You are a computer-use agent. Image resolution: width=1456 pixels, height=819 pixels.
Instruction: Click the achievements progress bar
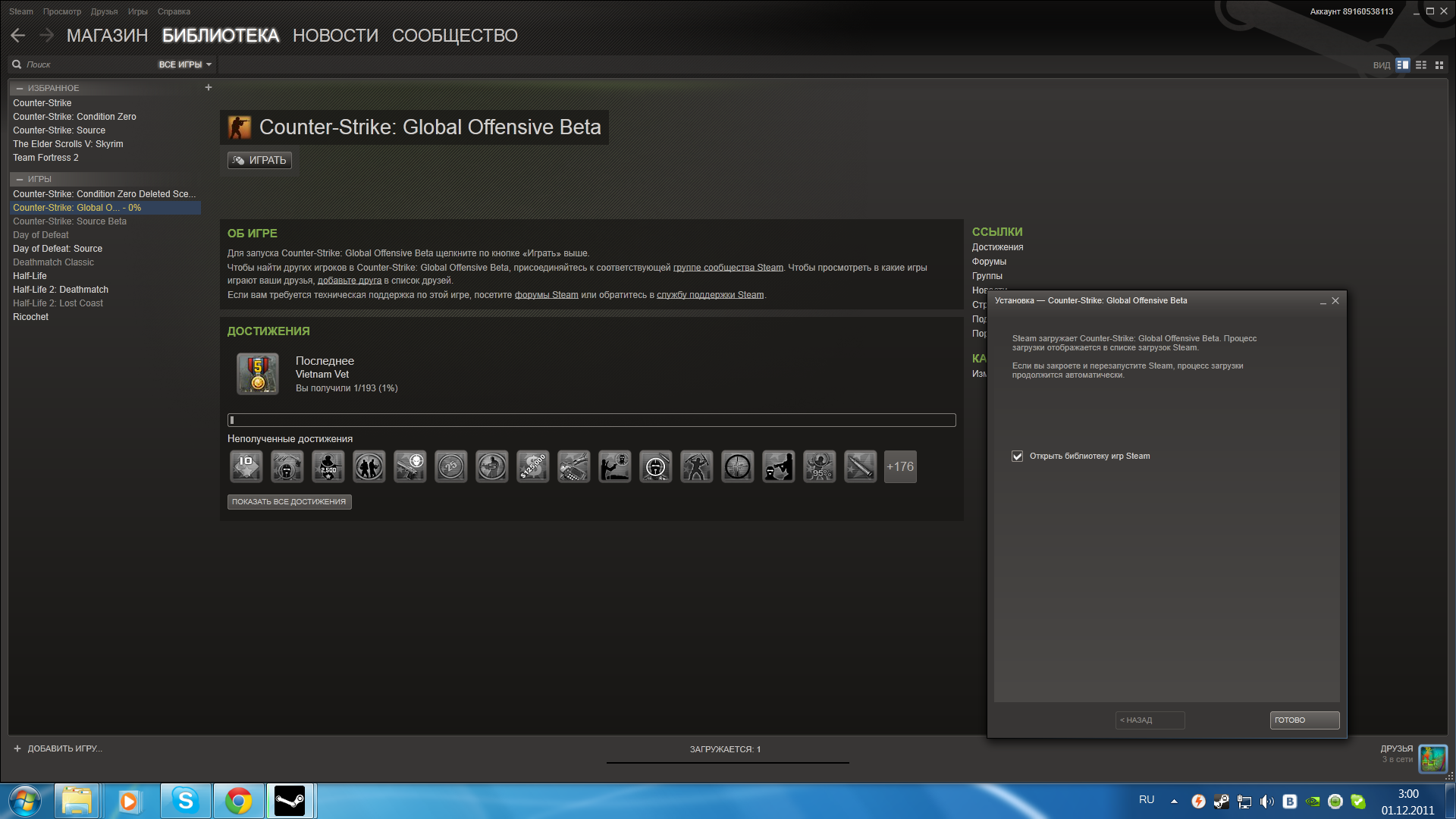(x=591, y=420)
